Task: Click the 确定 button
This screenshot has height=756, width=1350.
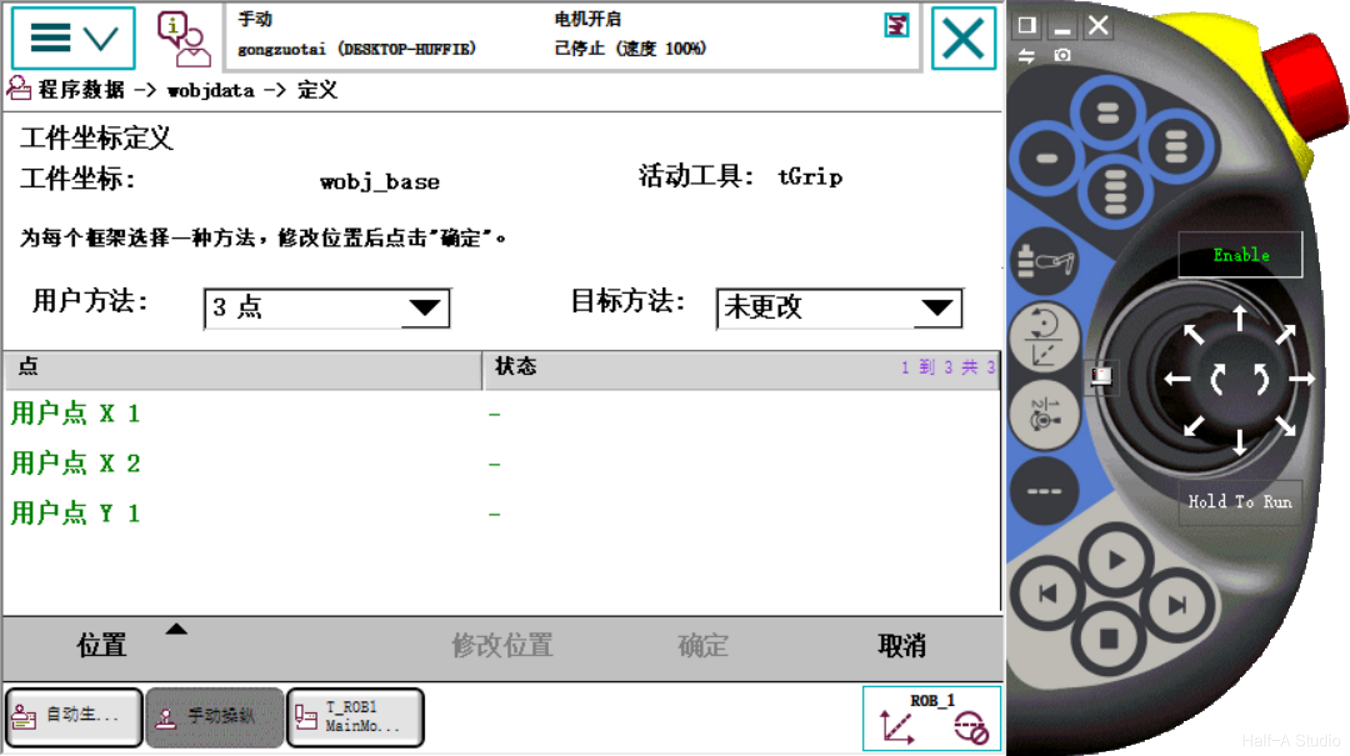Action: 703,646
